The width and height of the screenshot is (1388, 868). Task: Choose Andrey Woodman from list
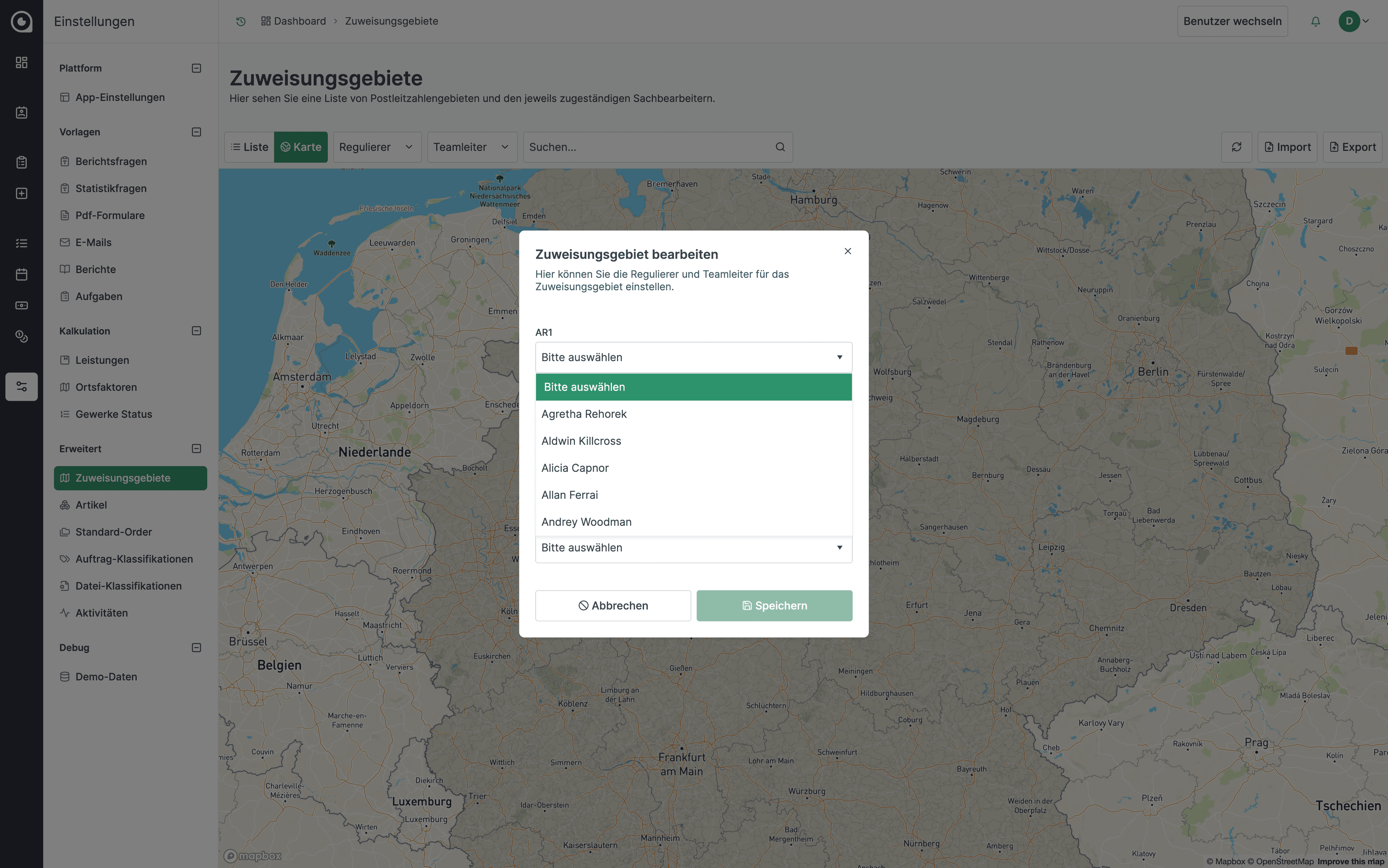click(694, 522)
